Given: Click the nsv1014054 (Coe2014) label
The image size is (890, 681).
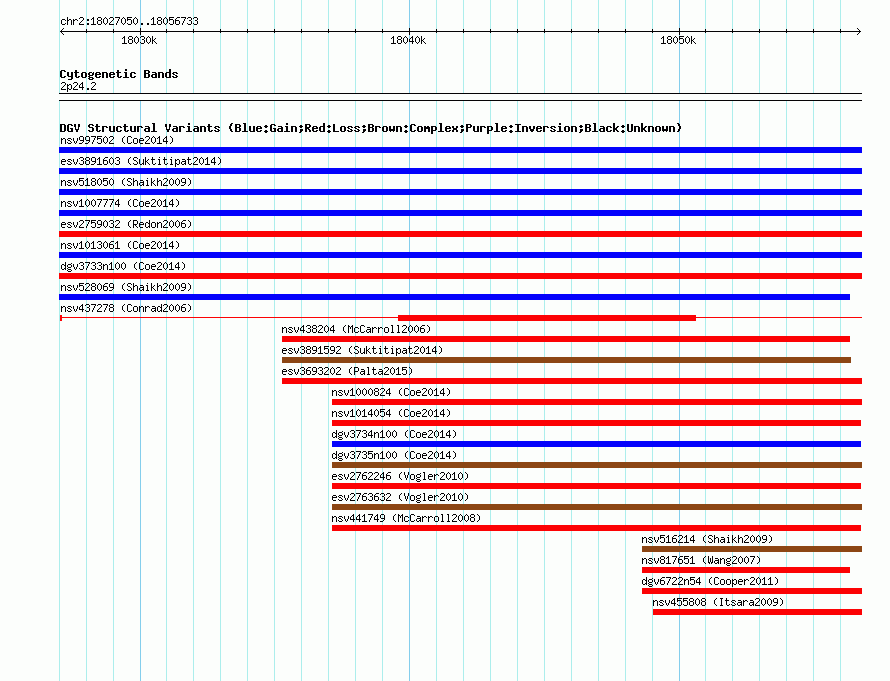Looking at the screenshot, I should [x=391, y=413].
